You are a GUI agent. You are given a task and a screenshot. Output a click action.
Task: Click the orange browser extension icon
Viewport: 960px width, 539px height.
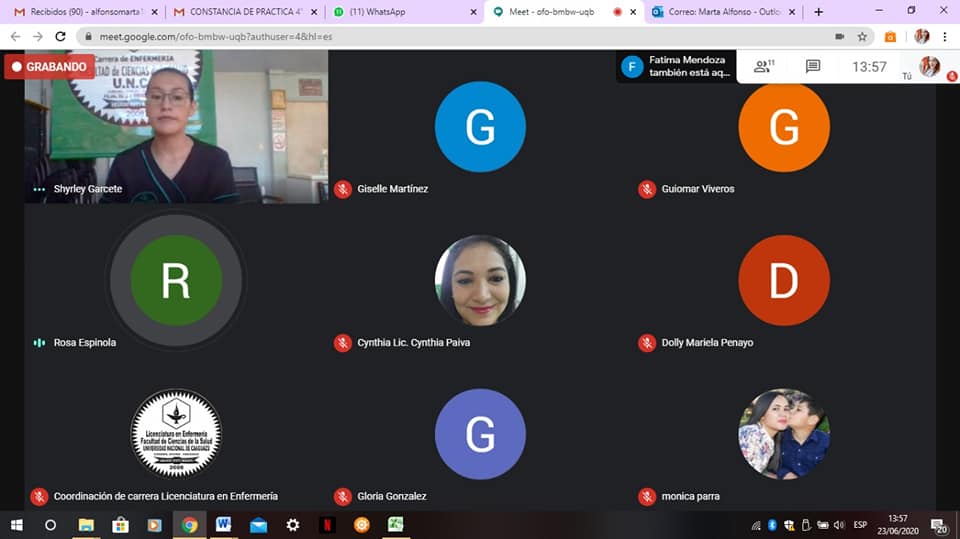pyautogui.click(x=890, y=37)
